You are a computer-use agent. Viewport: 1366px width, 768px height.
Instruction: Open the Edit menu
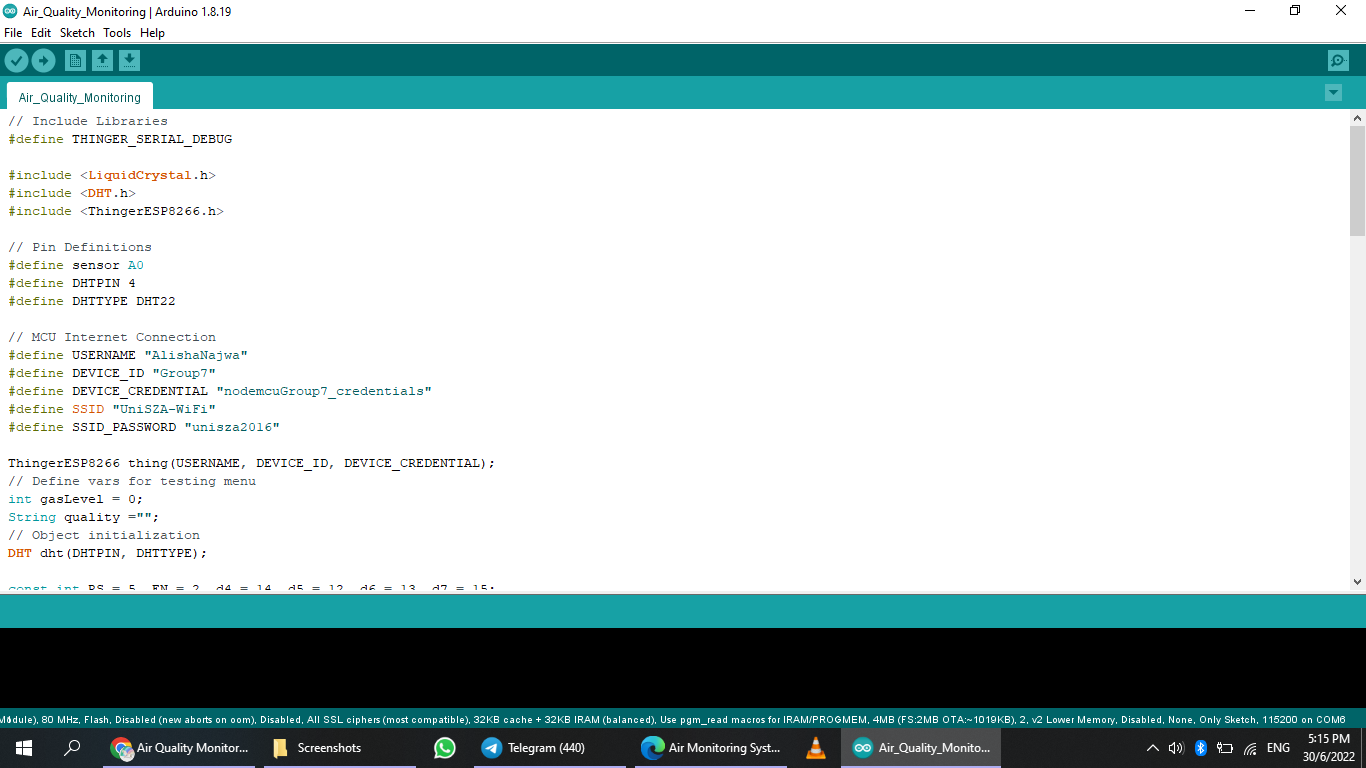click(41, 33)
